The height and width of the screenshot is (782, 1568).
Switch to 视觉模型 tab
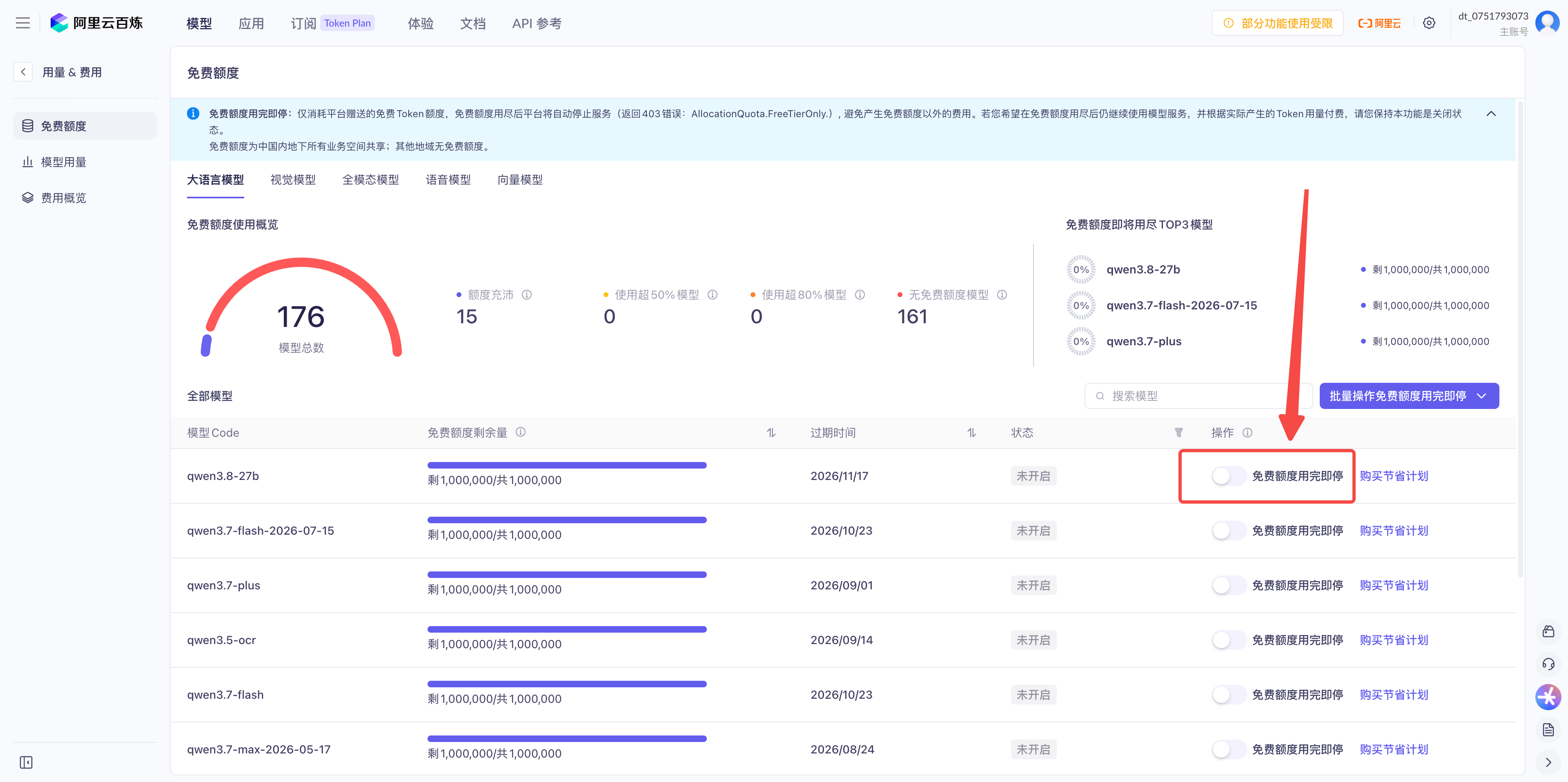(x=293, y=180)
